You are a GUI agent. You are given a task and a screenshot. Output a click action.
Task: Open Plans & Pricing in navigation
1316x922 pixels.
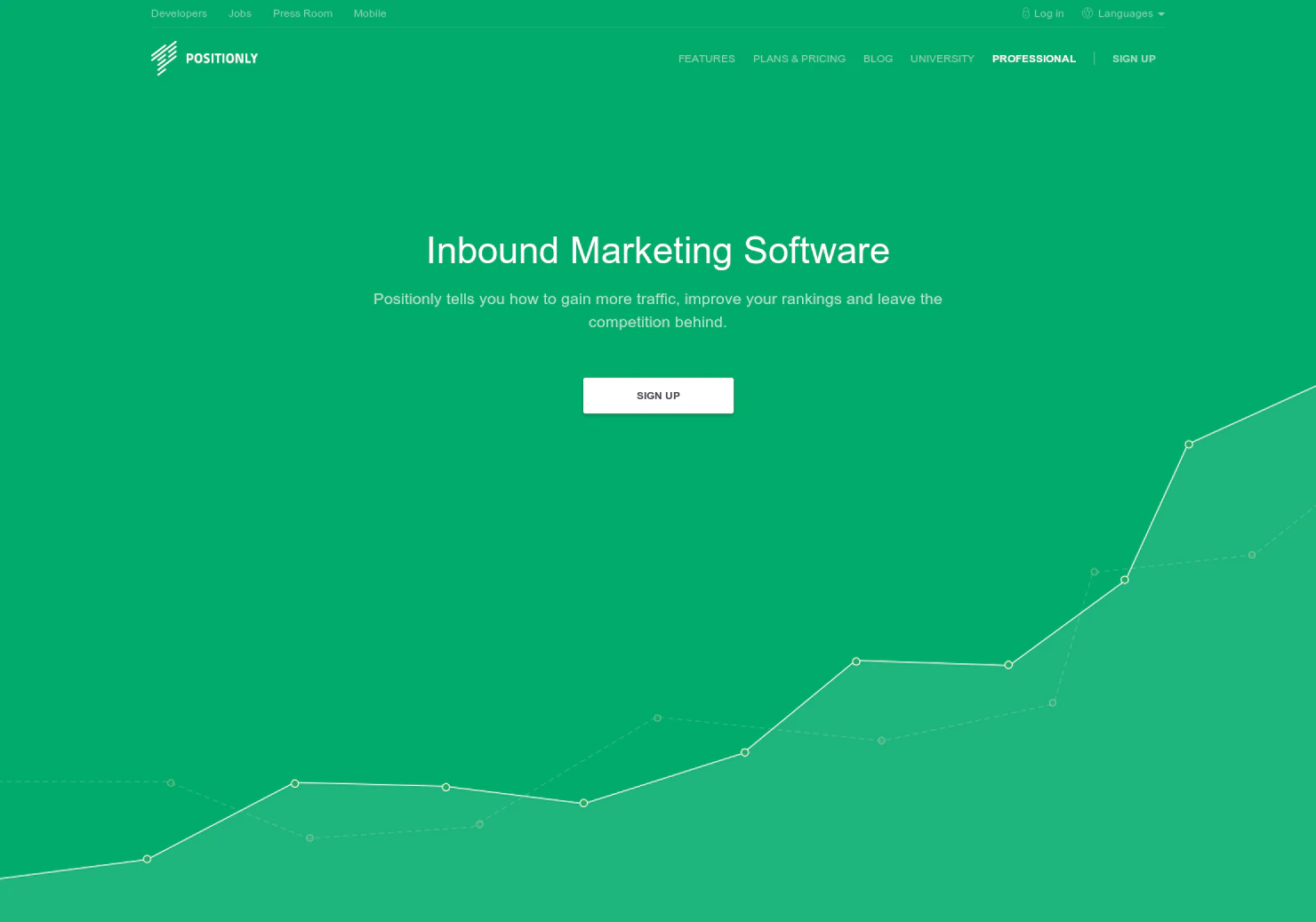click(x=799, y=59)
